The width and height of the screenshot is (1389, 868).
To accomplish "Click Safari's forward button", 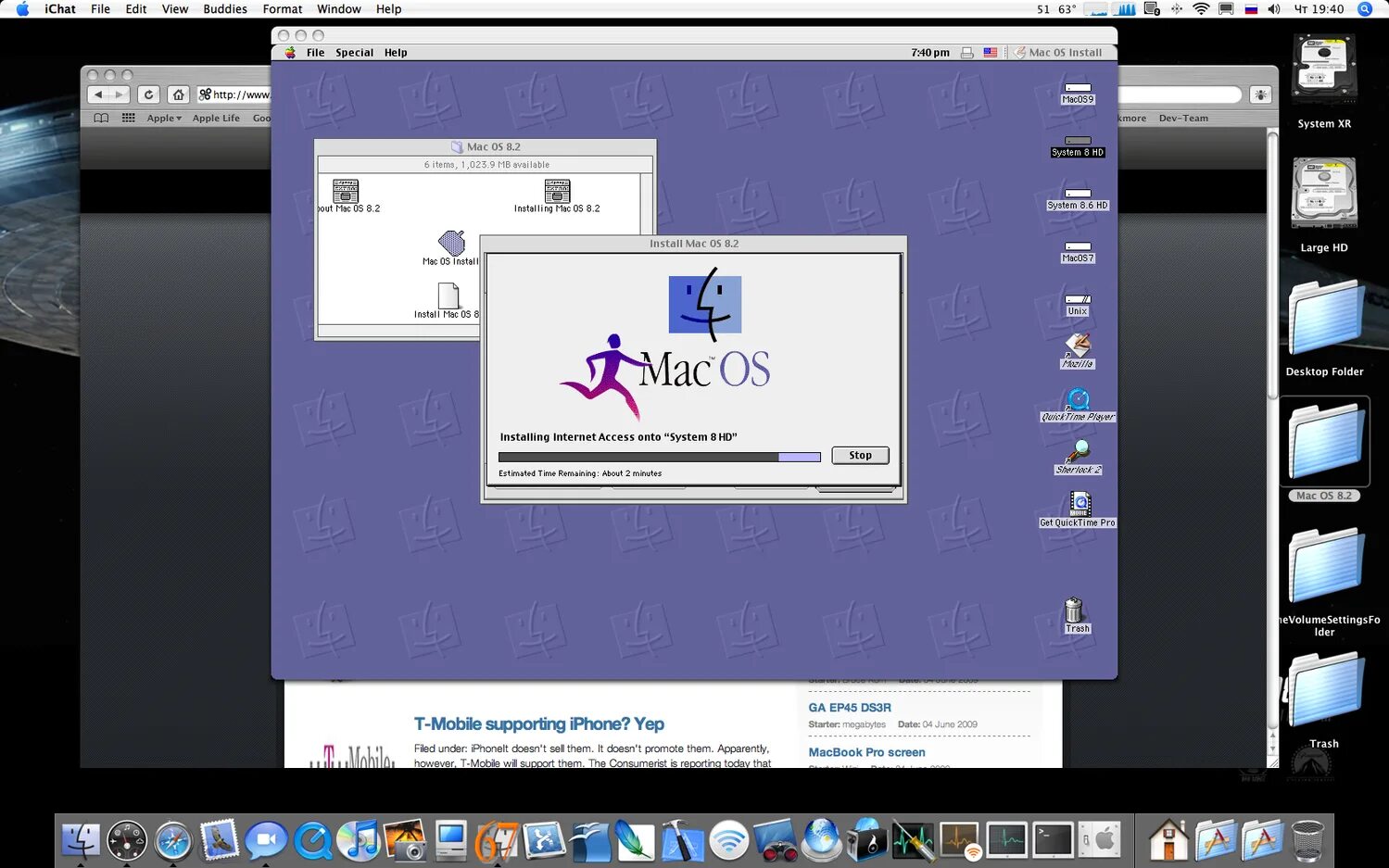I will click(x=120, y=94).
